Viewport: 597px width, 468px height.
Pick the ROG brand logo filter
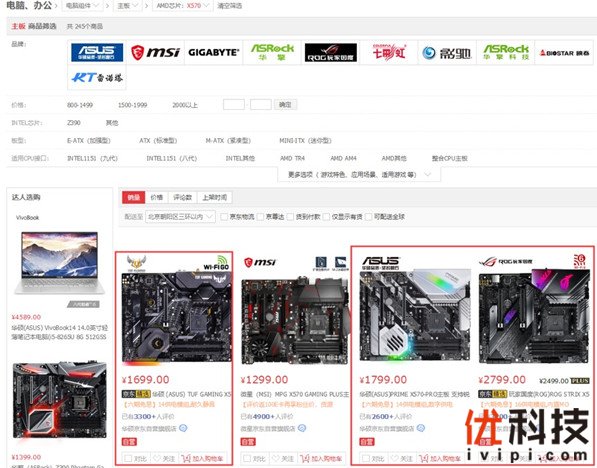click(x=330, y=53)
